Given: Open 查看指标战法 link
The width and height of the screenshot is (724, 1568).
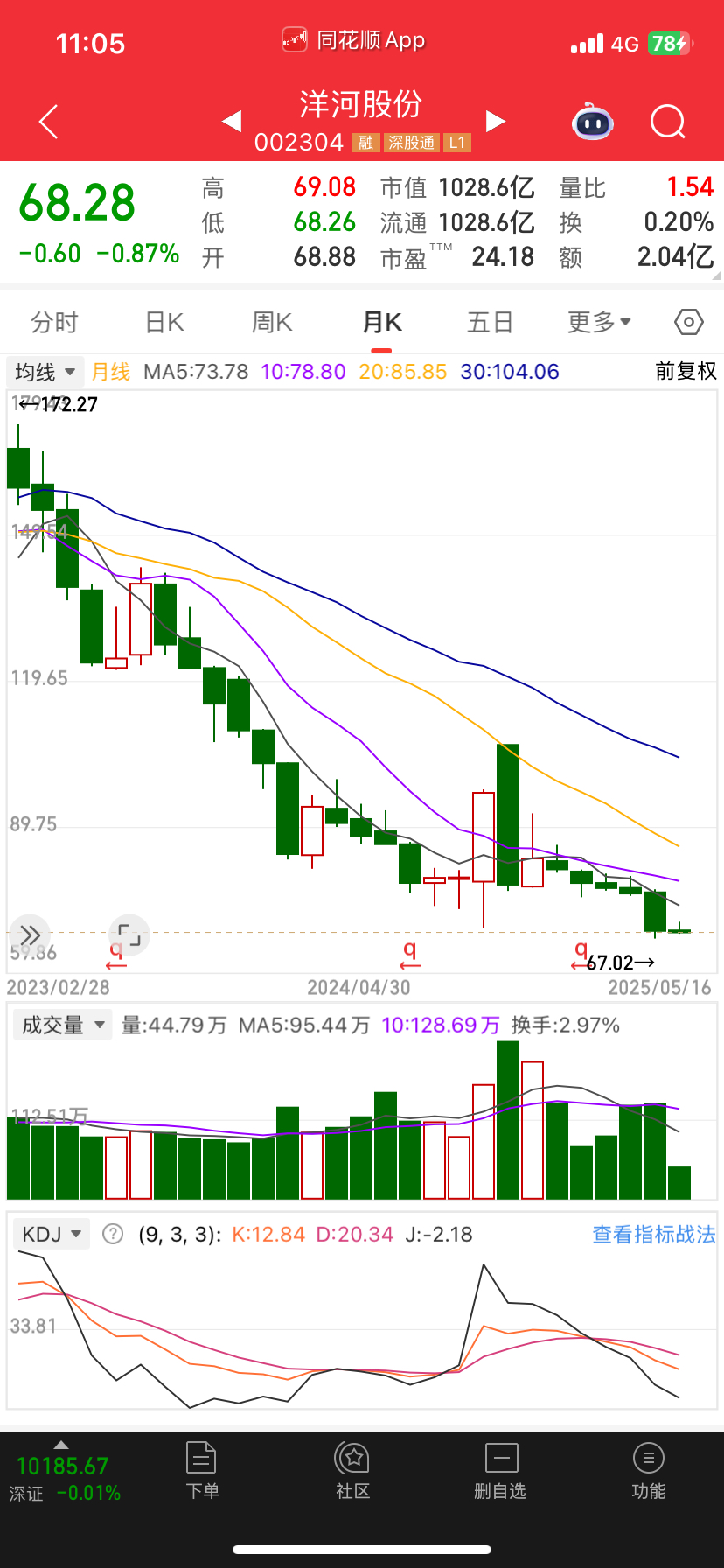Looking at the screenshot, I should (x=654, y=1234).
